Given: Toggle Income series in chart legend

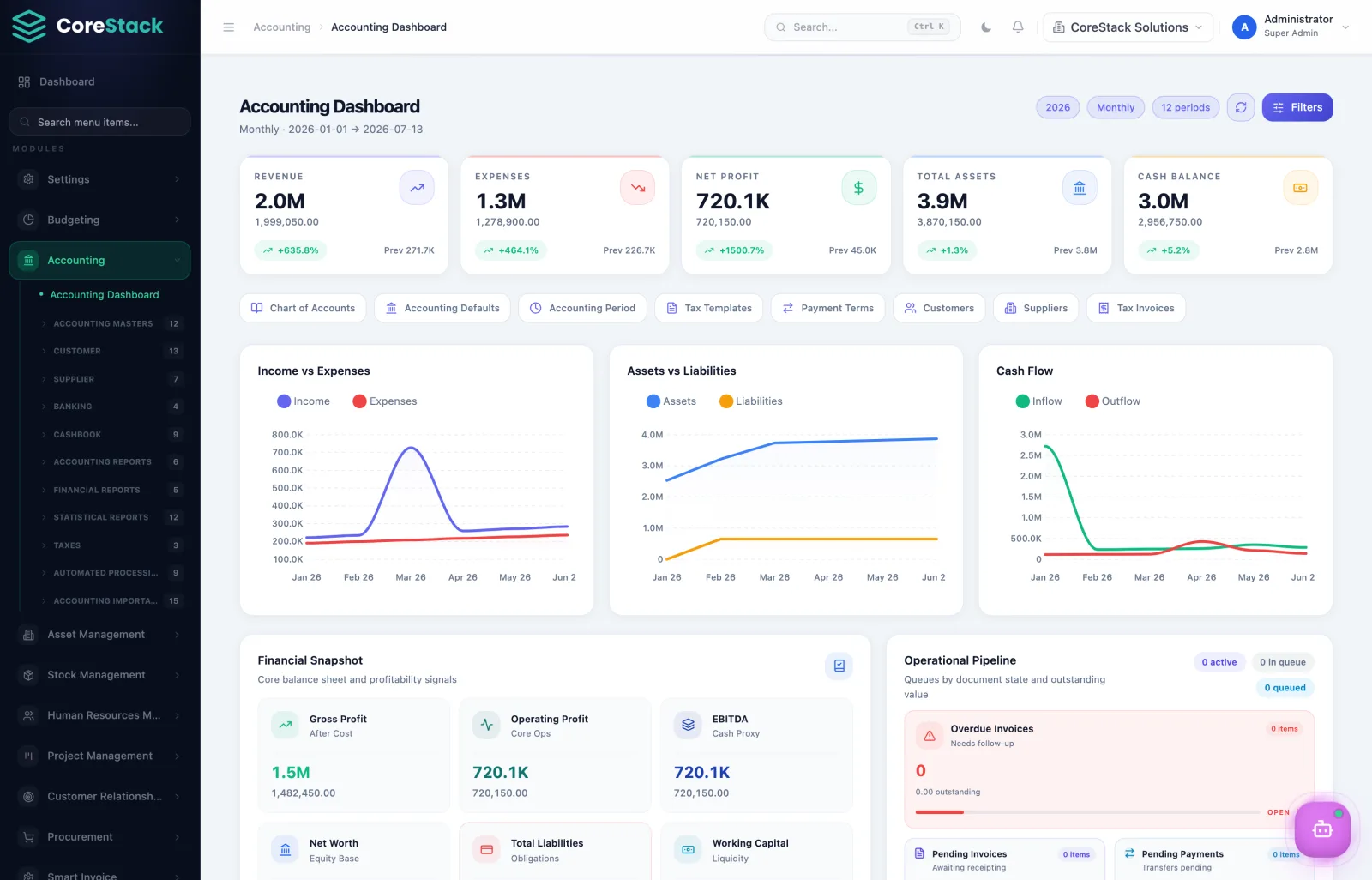Looking at the screenshot, I should (304, 401).
